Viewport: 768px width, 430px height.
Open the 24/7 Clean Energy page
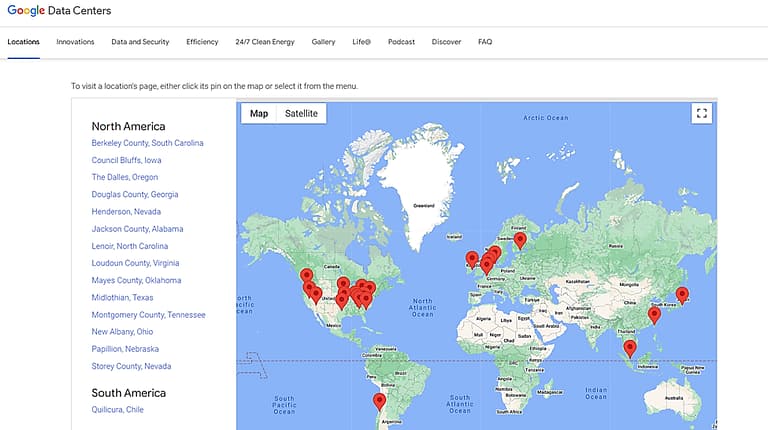[265, 42]
